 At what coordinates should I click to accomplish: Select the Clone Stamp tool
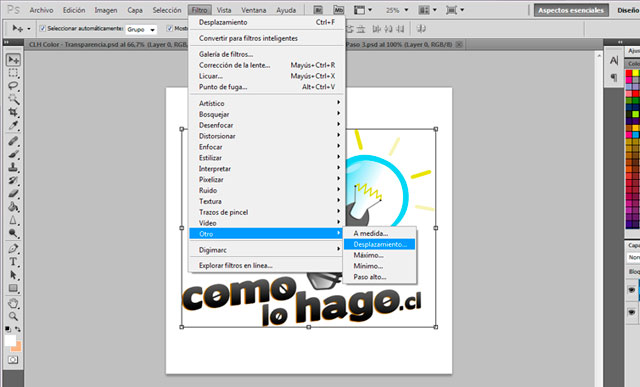click(13, 167)
